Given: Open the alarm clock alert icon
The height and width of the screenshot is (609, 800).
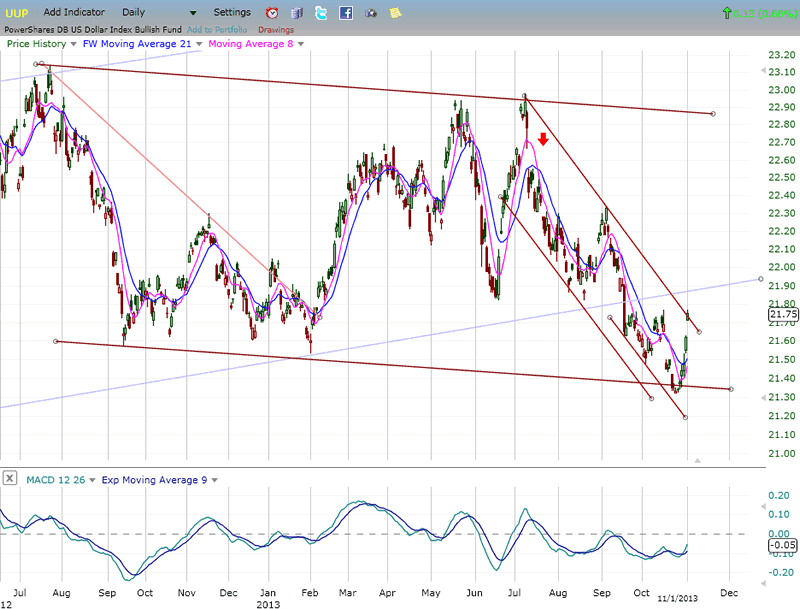Looking at the screenshot, I should [x=272, y=13].
